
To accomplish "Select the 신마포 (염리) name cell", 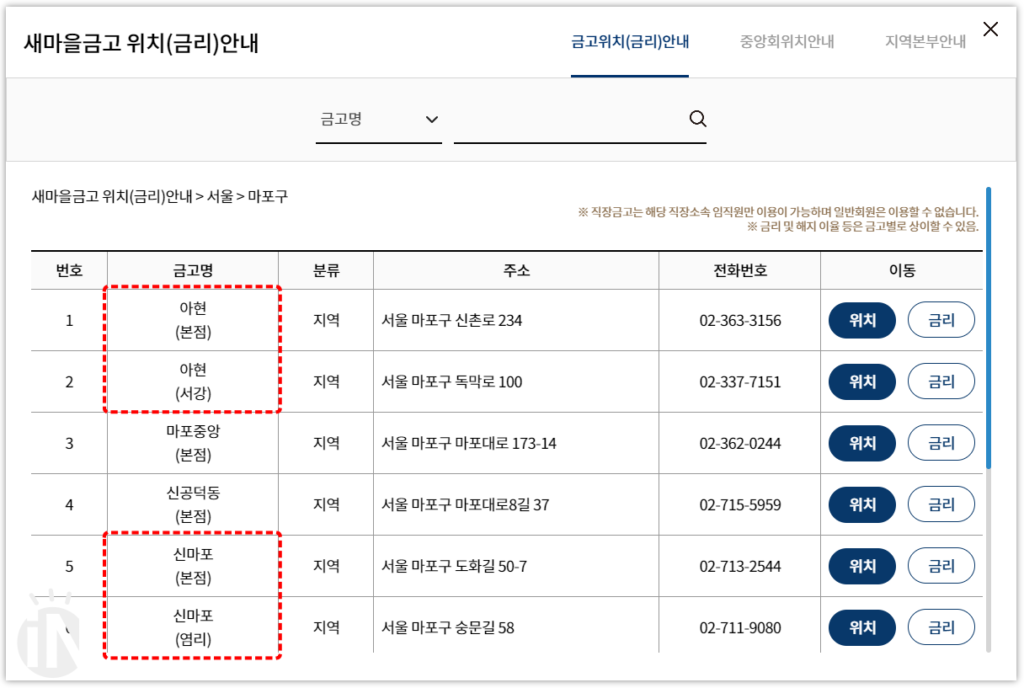I will click(193, 627).
